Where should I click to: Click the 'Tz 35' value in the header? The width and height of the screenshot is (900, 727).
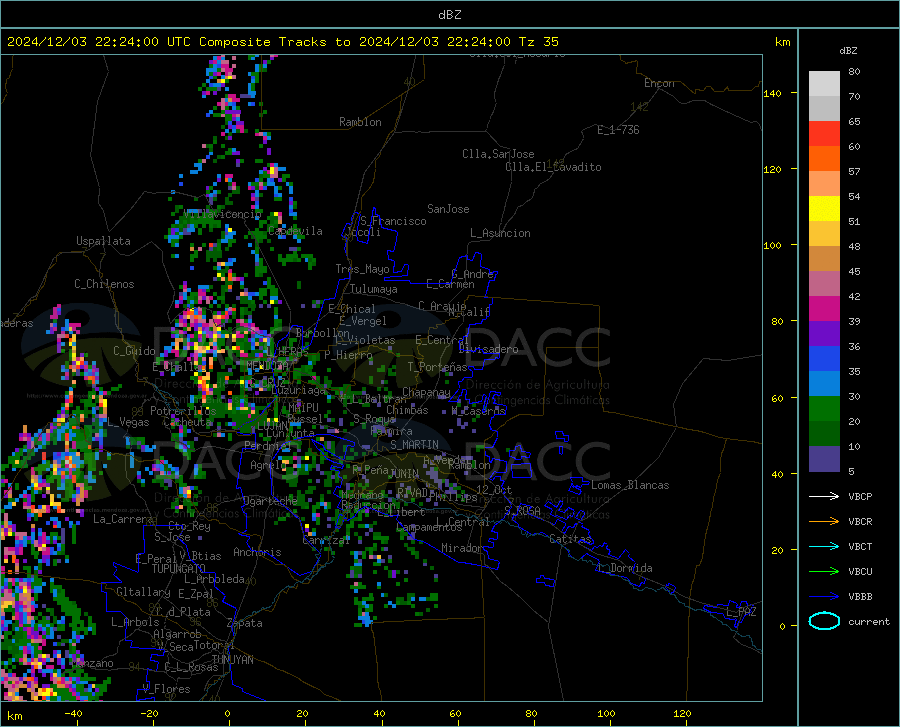point(538,42)
